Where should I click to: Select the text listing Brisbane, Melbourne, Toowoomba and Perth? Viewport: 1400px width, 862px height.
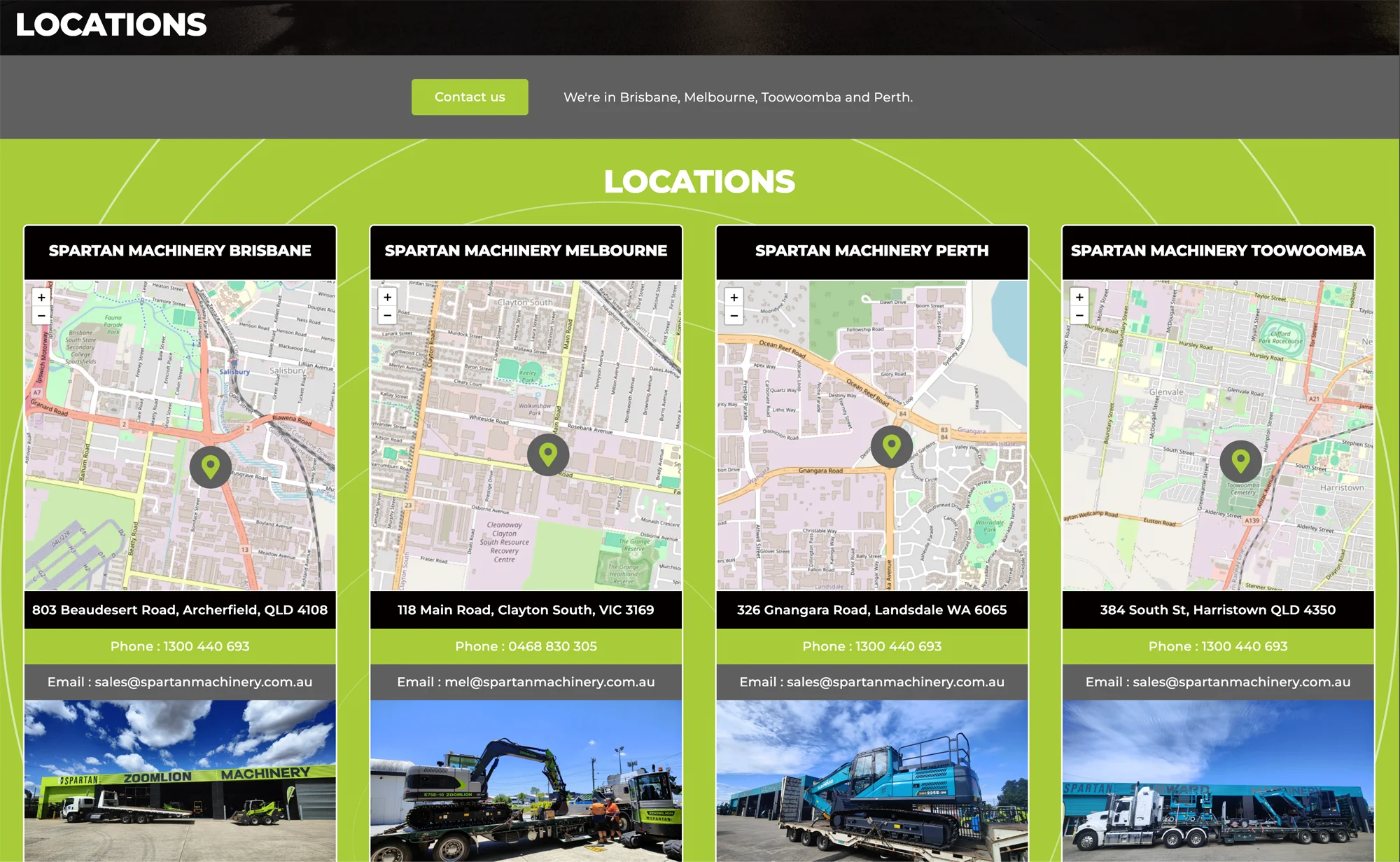[738, 97]
